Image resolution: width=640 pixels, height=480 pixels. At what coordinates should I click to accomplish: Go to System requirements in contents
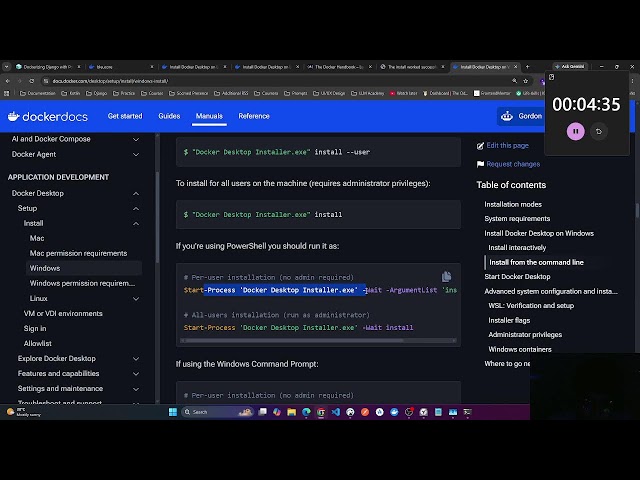[517, 218]
